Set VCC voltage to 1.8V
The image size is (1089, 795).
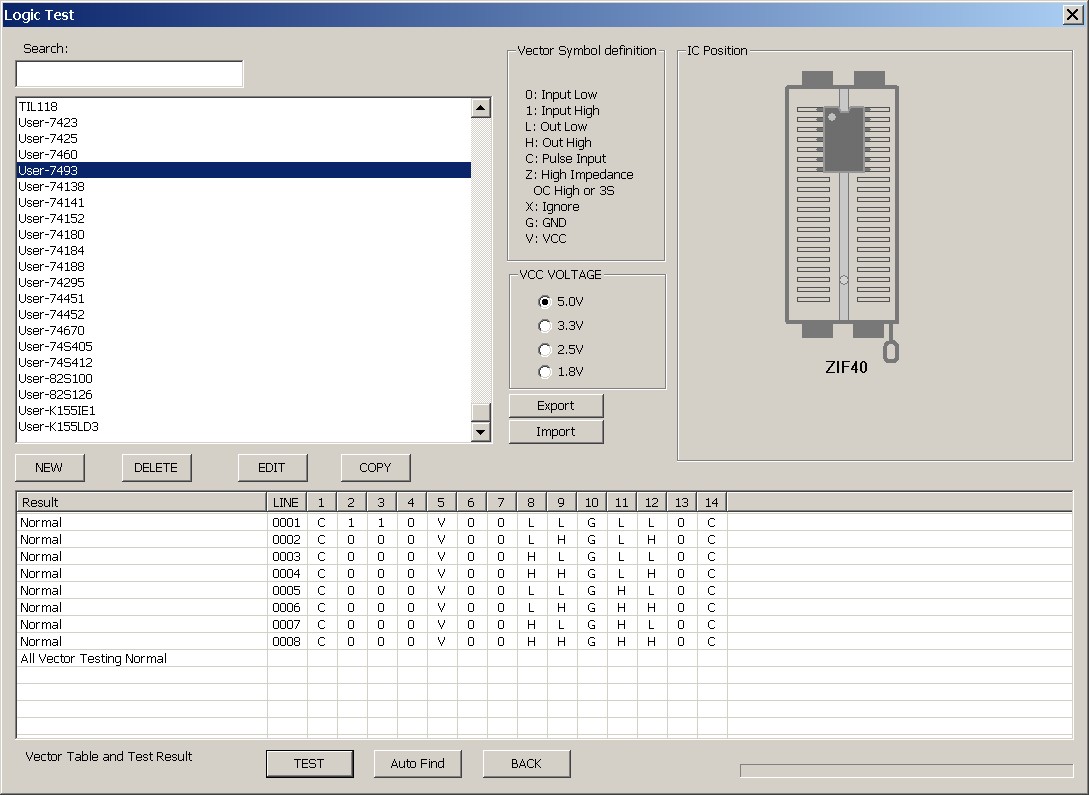545,372
